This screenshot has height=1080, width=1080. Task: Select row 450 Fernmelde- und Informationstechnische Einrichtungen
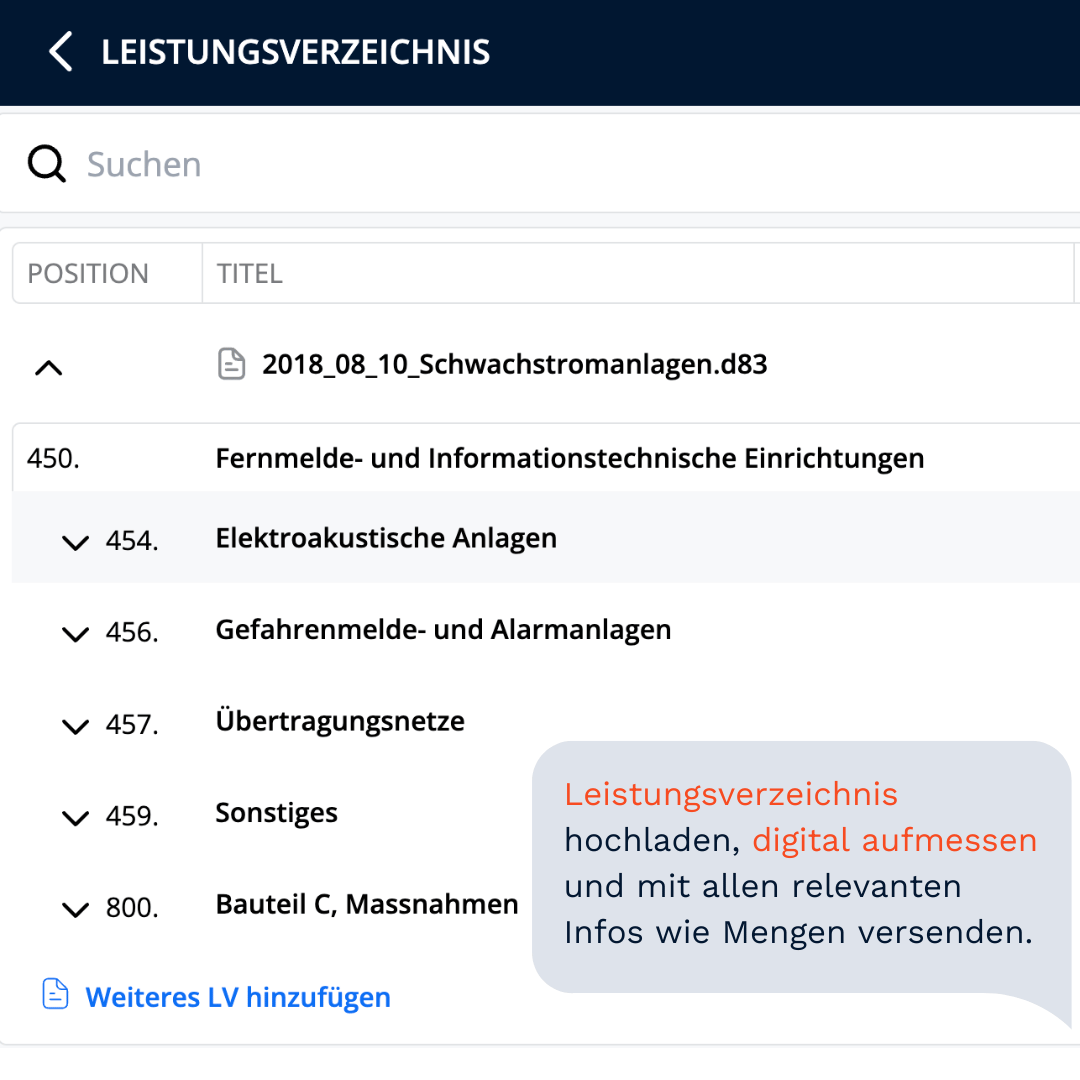[x=568, y=457]
